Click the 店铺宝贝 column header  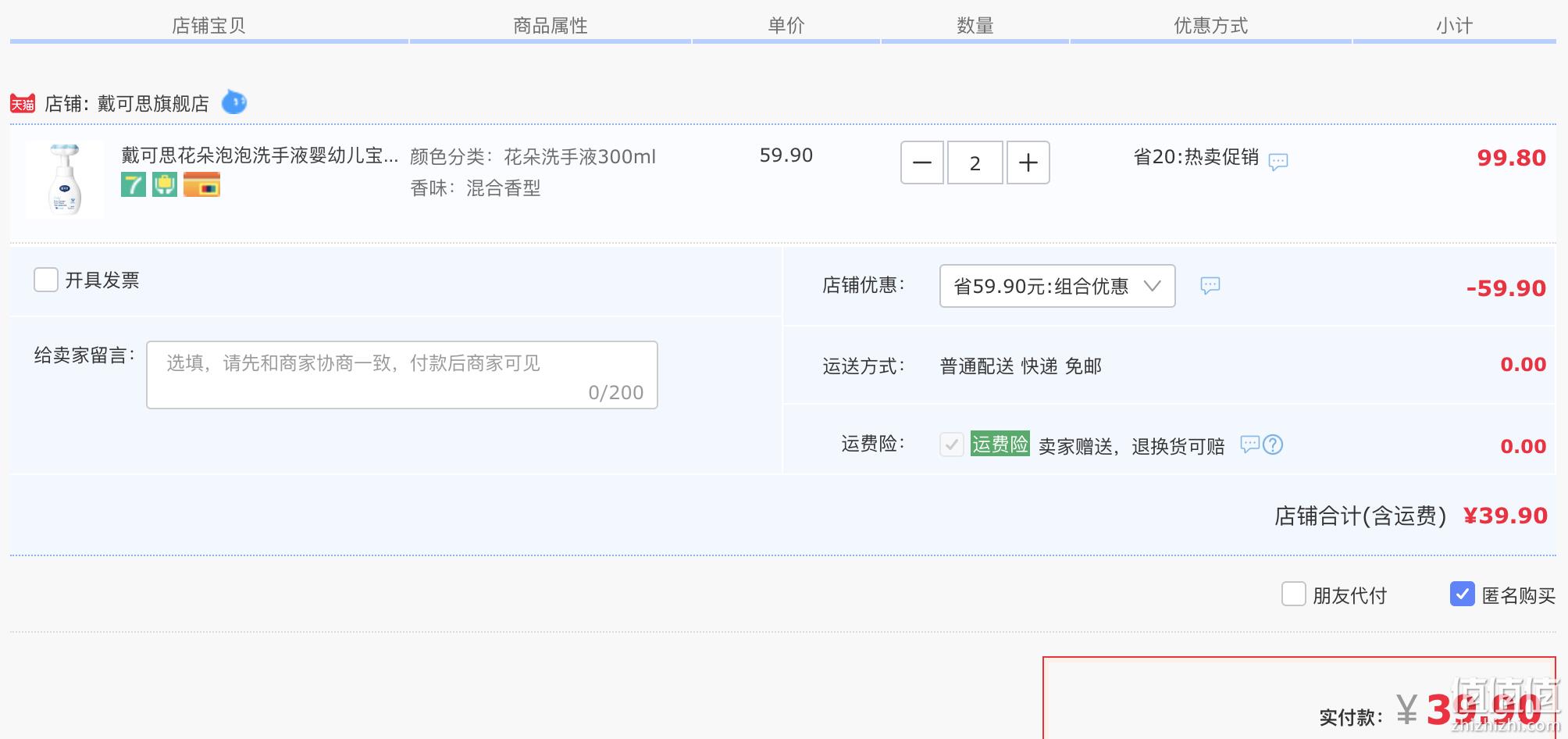[208, 26]
